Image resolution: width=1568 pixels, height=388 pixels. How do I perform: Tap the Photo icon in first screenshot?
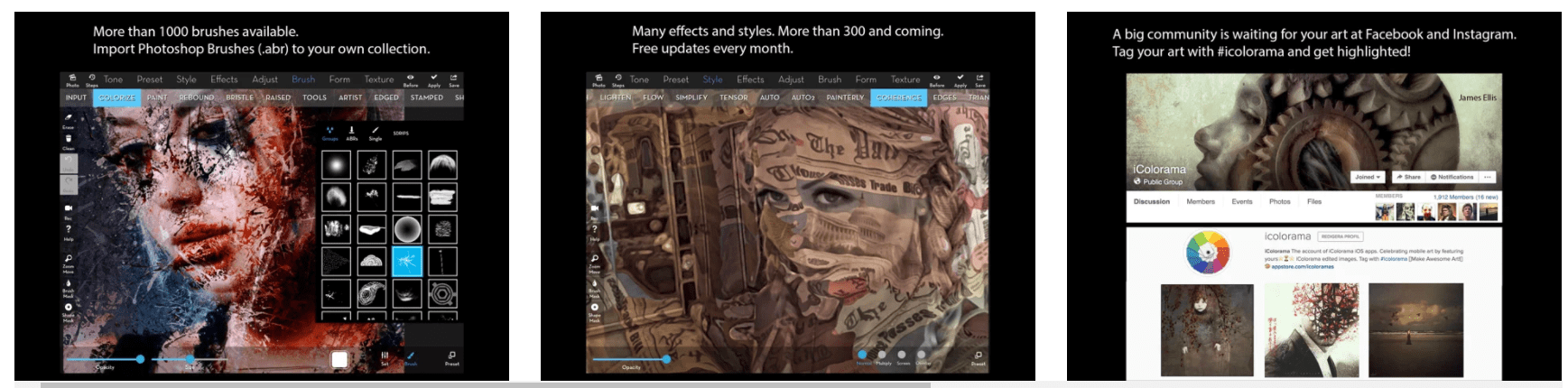coord(72,80)
